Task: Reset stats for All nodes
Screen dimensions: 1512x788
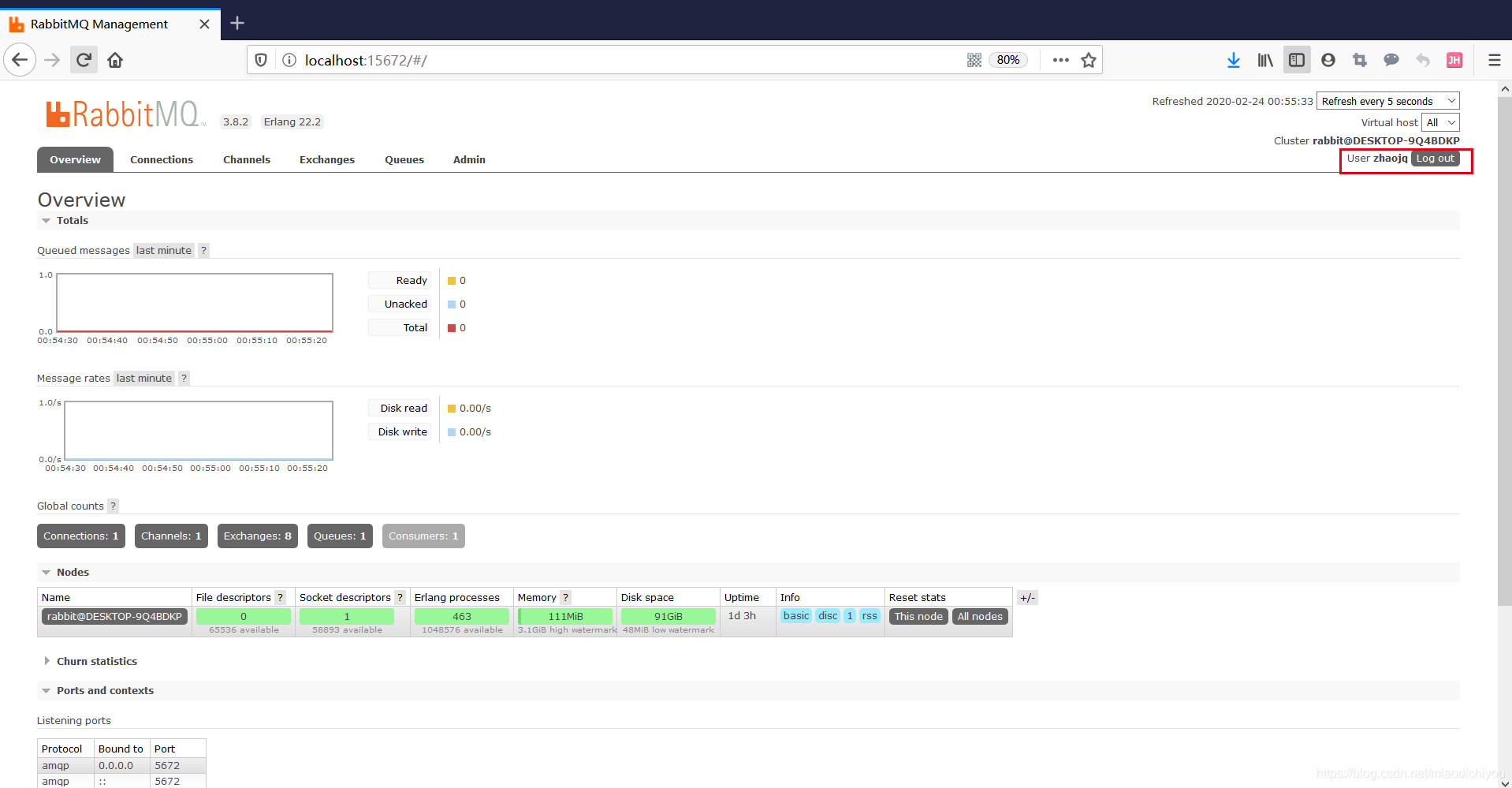Action: [980, 616]
